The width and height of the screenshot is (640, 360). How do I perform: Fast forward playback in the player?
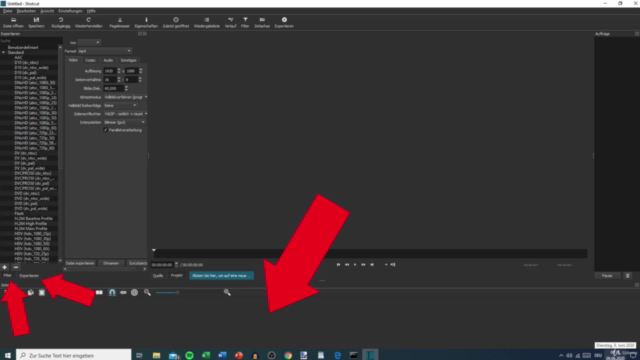click(x=363, y=264)
